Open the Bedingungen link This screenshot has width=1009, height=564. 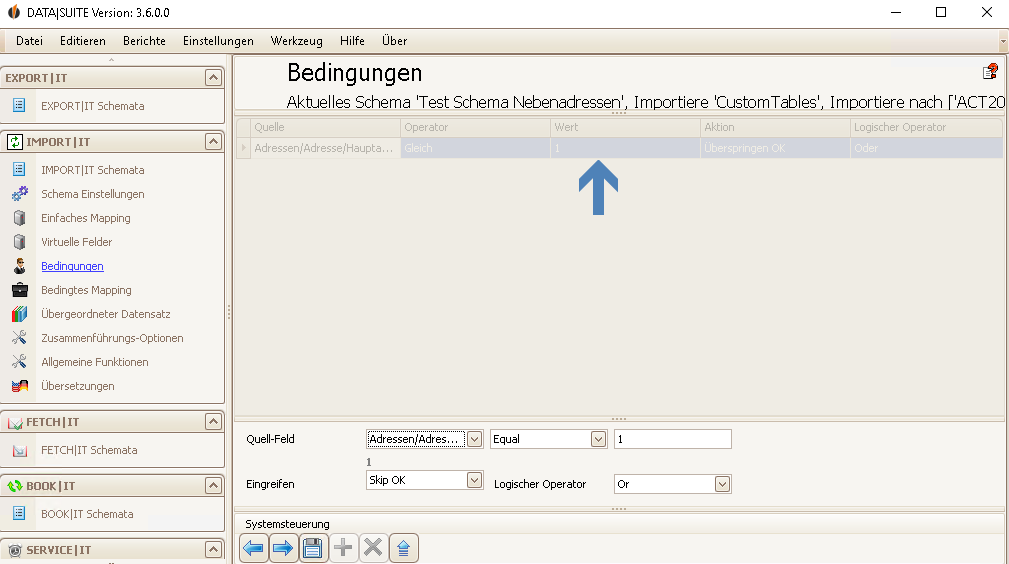(72, 266)
